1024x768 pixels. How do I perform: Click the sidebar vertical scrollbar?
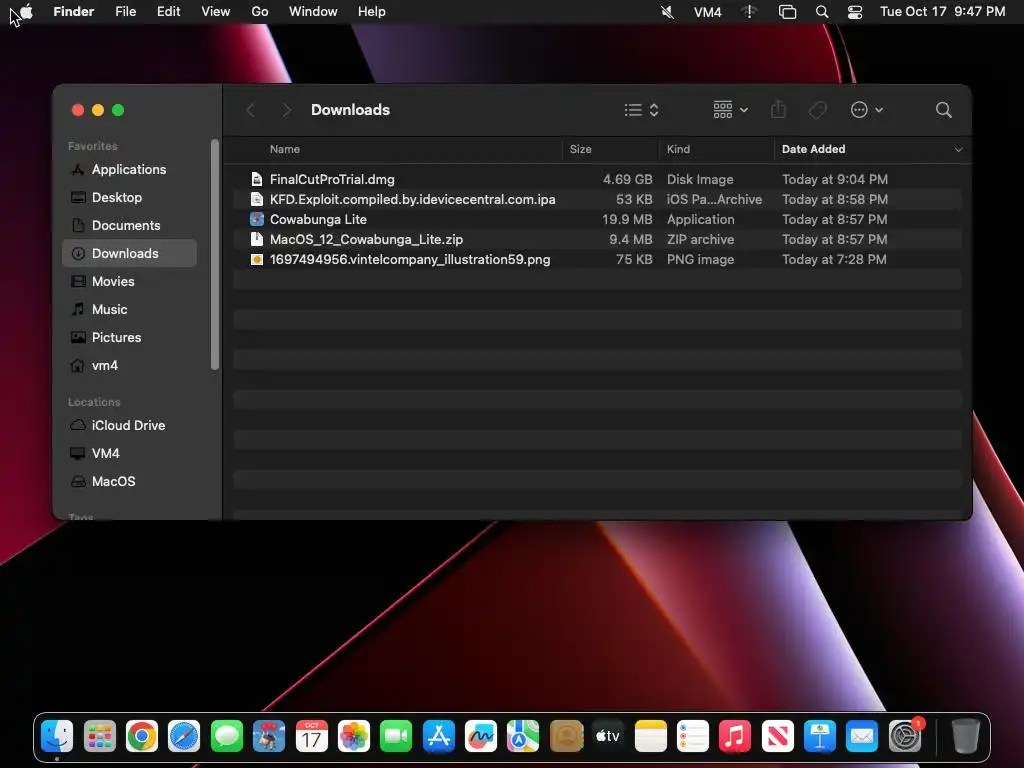(215, 255)
